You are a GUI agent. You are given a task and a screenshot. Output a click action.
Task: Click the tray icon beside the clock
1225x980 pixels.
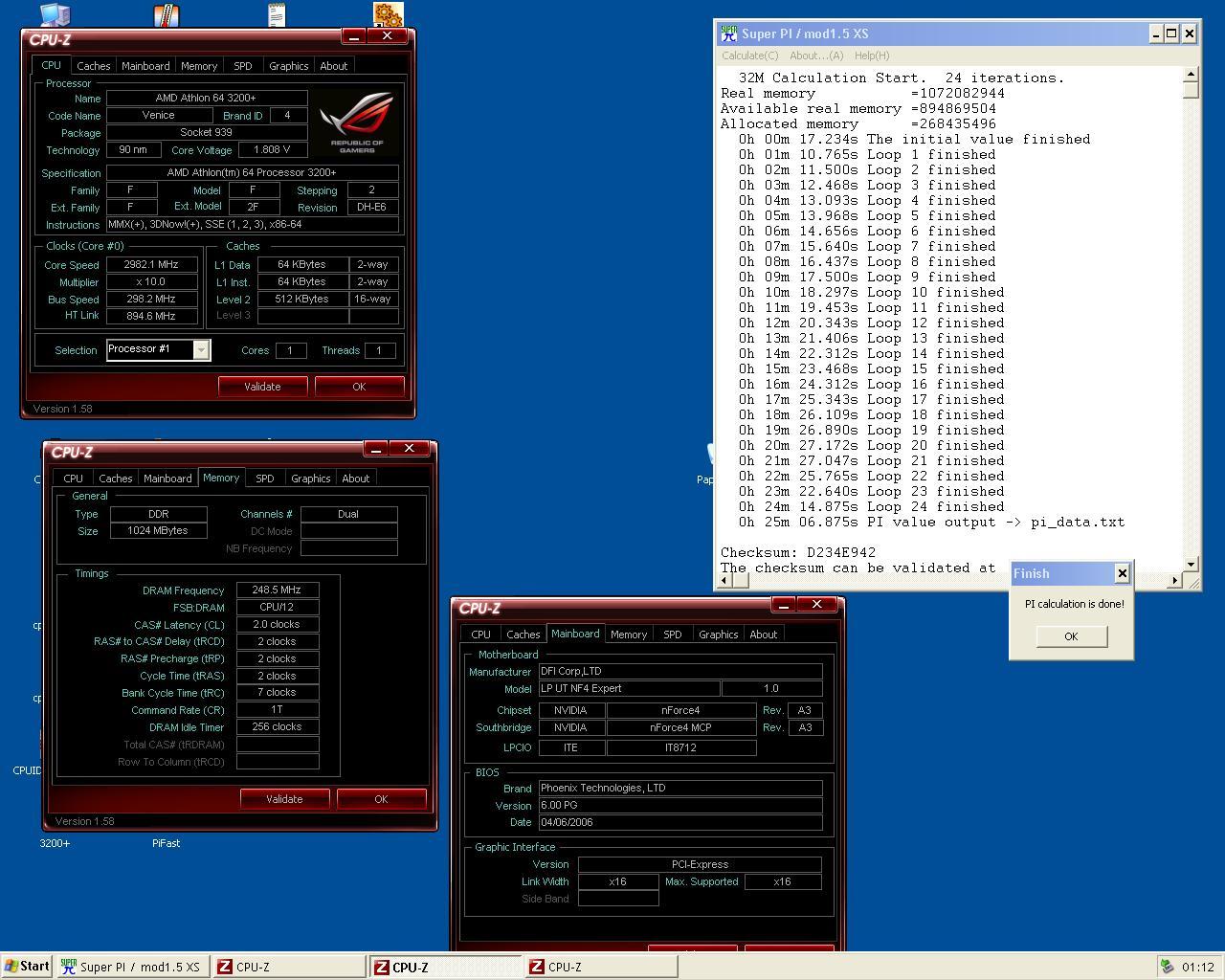pyautogui.click(x=1167, y=967)
